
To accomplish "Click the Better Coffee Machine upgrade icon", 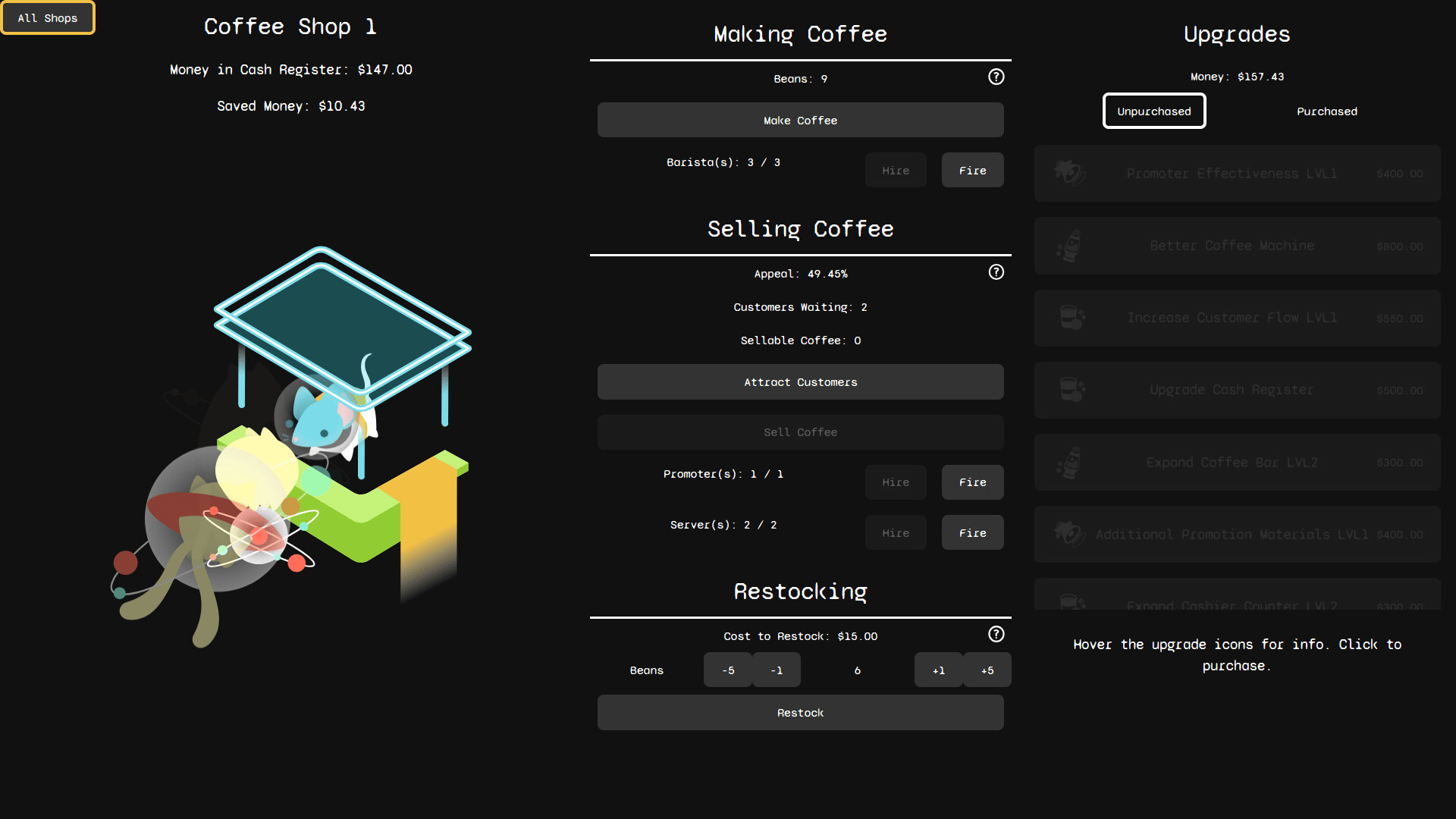I will tap(1069, 246).
